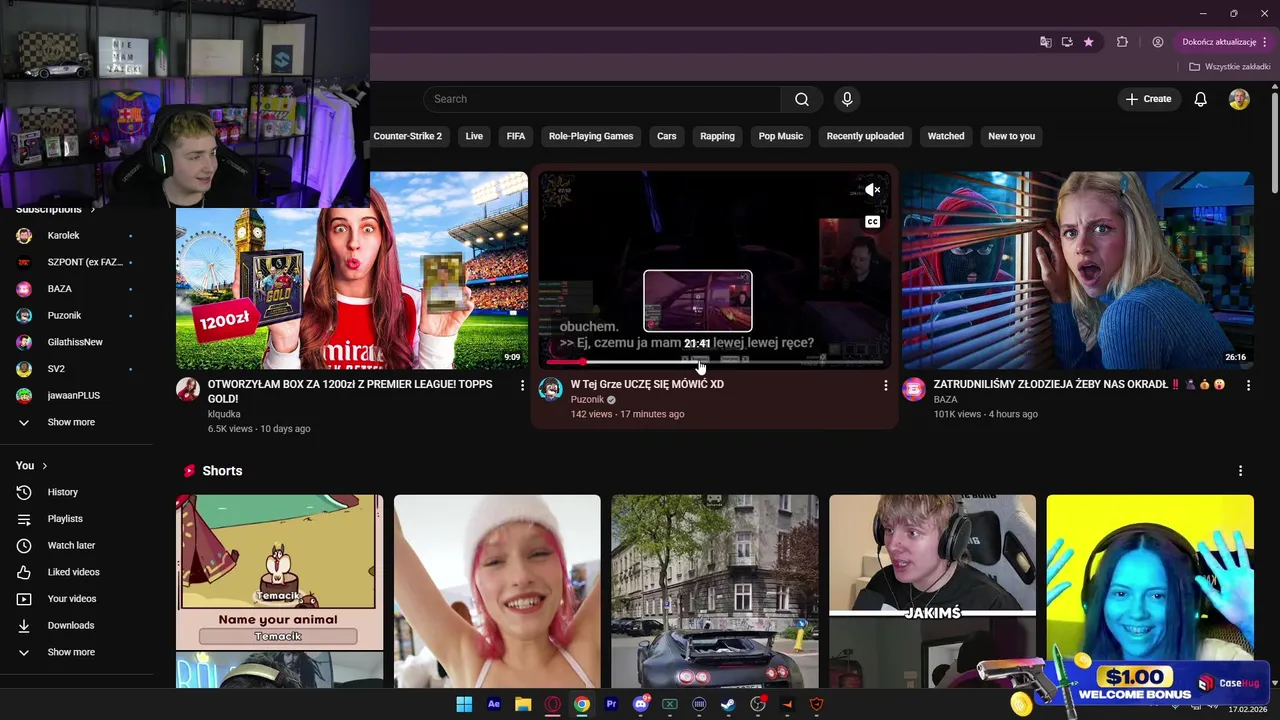Screen dimensions: 1280x720
Task: Open klqudka channel avatar
Action: [x=188, y=389]
